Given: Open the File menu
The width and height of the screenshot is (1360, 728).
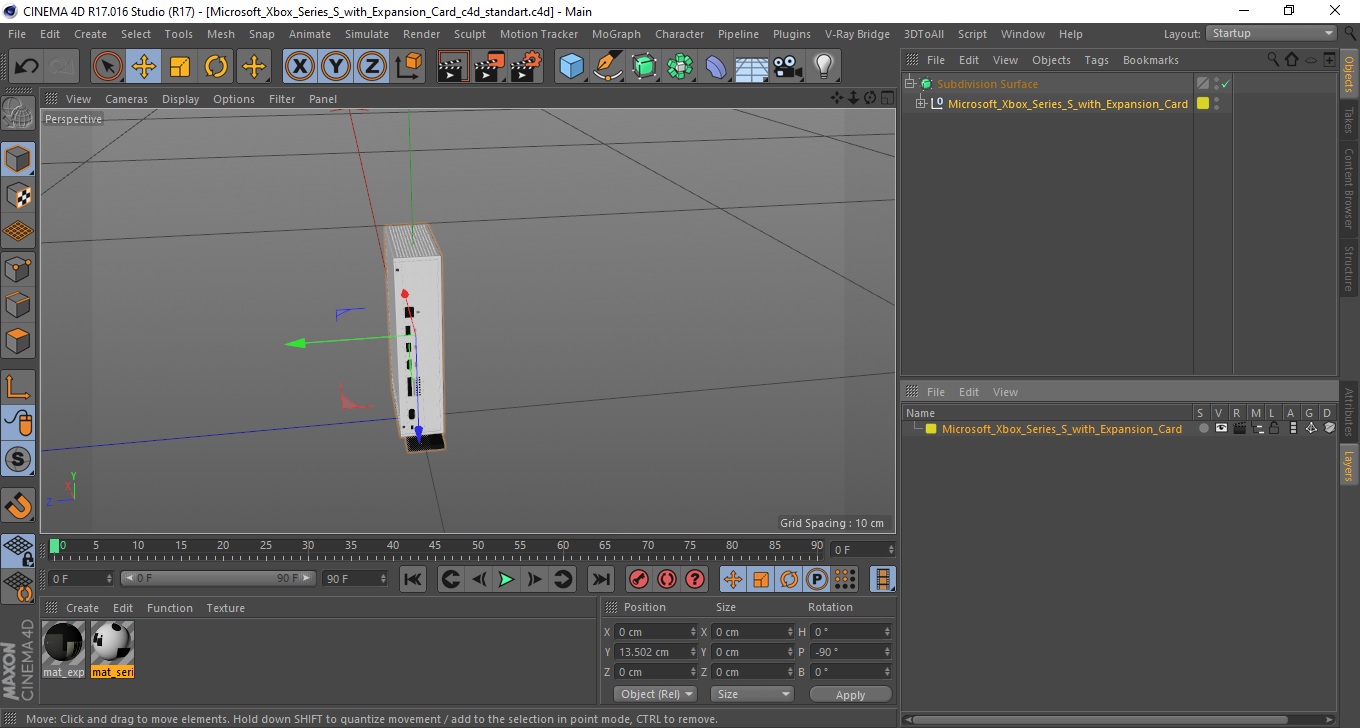Looking at the screenshot, I should pos(17,34).
